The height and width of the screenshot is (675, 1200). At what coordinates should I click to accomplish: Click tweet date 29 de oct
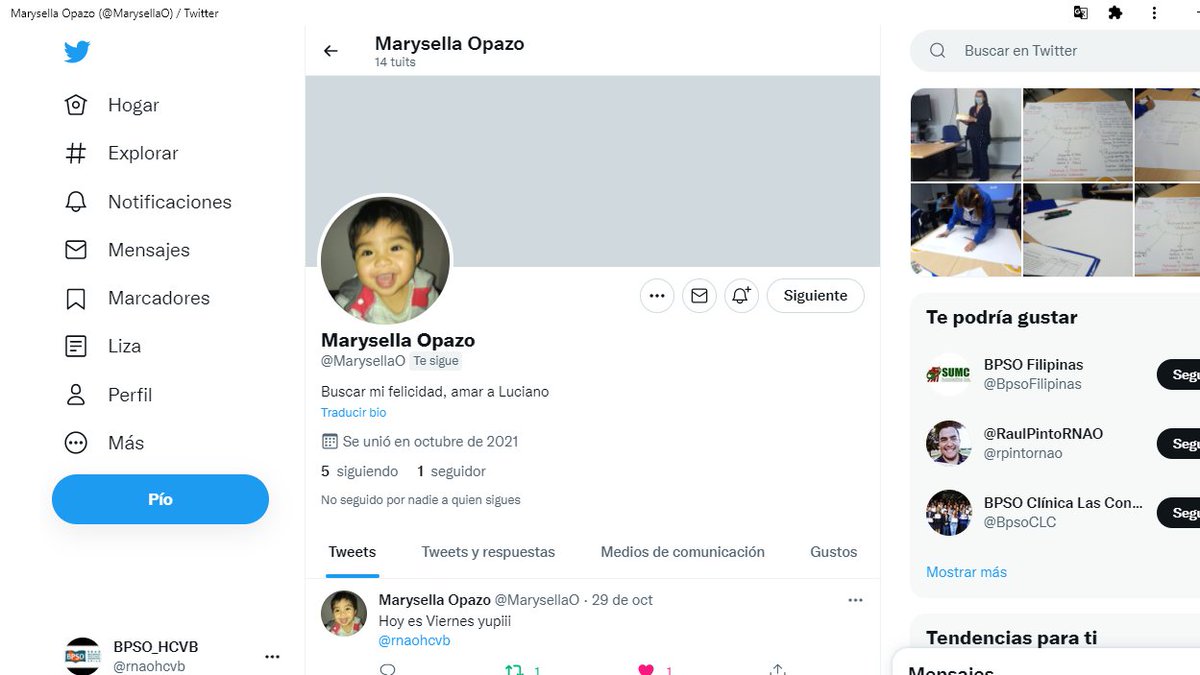[x=622, y=600]
